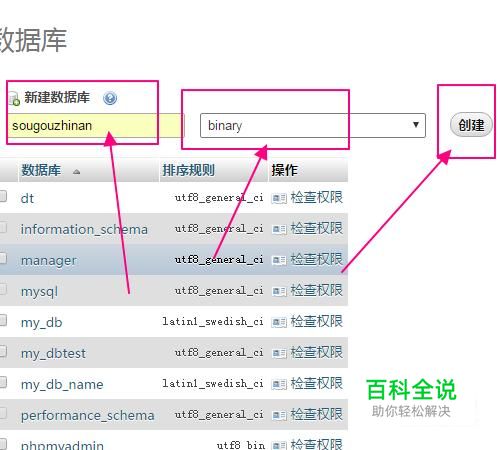Click the 操作 column header

284,170
